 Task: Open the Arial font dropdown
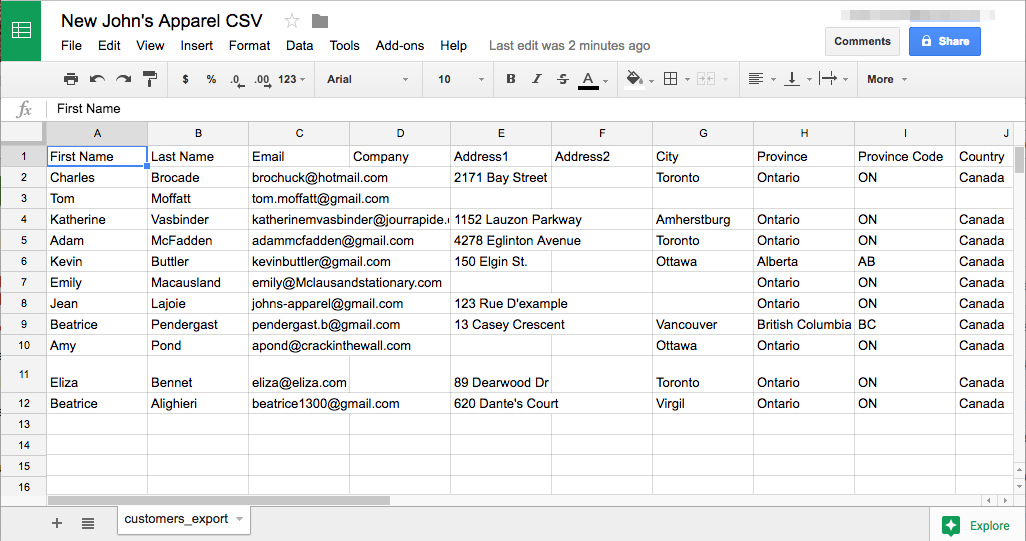[368, 79]
